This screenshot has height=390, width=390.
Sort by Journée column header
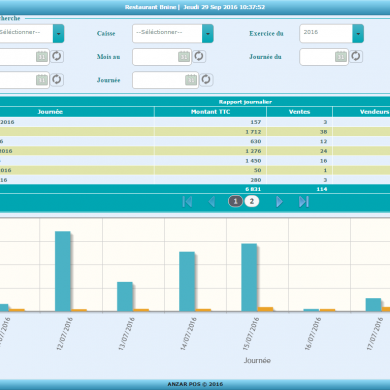pyautogui.click(x=50, y=112)
